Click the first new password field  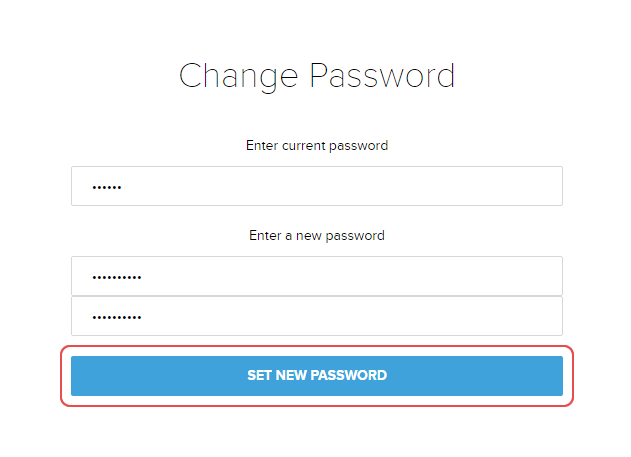click(316, 276)
